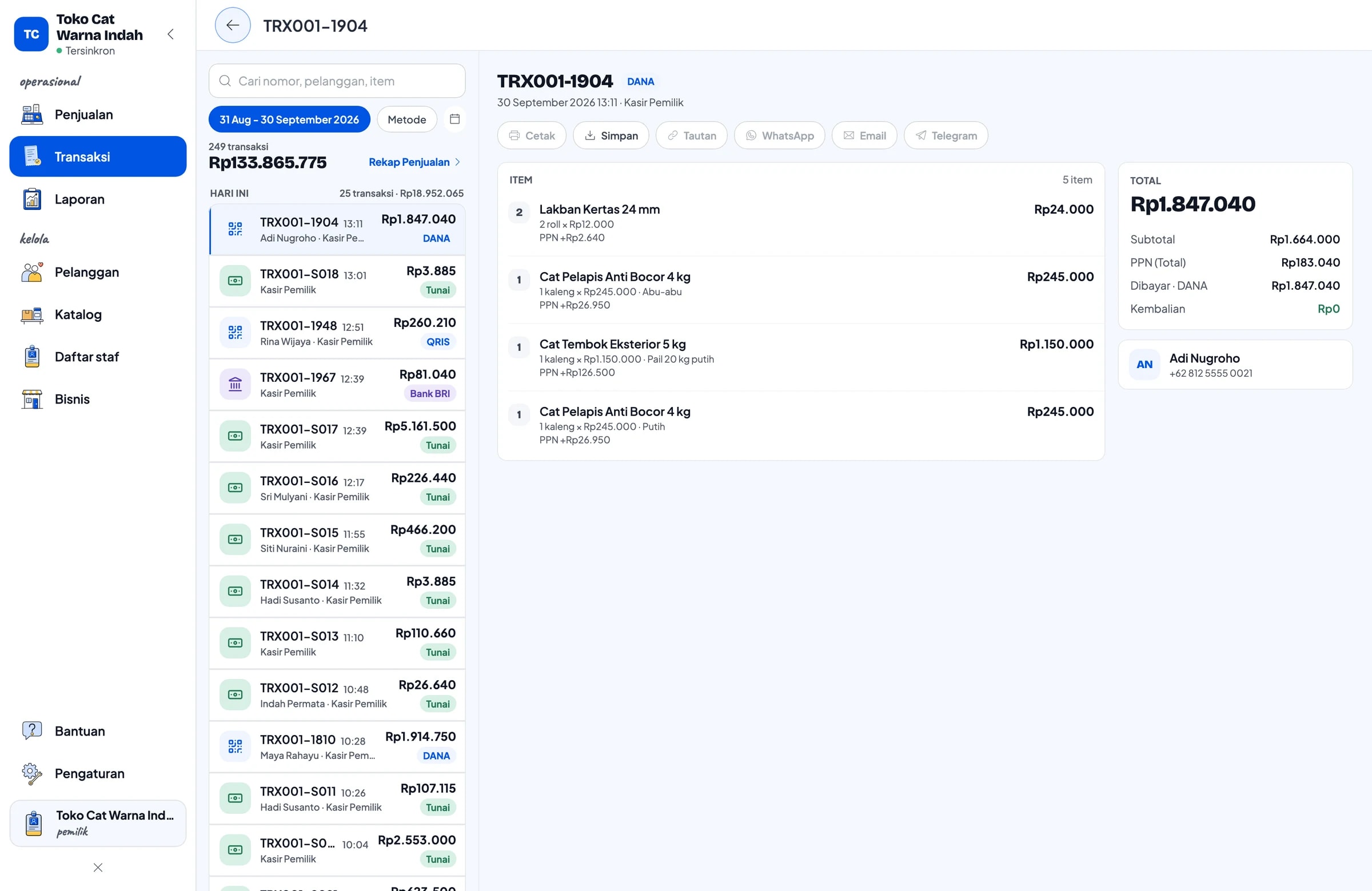Click the Bisnis storefront icon
Screen dimensions: 1372x891
click(x=32, y=399)
